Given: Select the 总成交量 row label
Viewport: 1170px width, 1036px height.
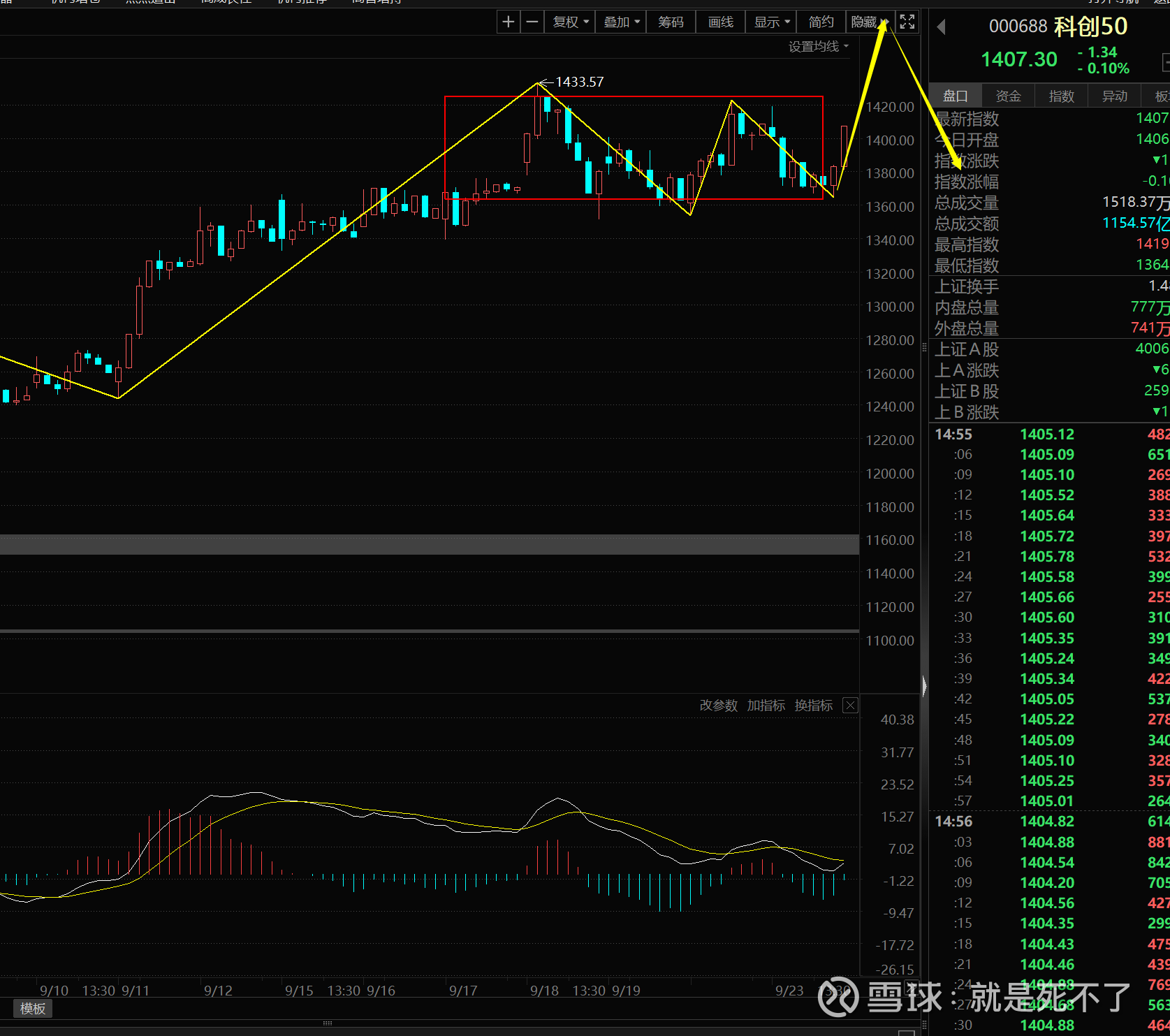Looking at the screenshot, I should pyautogui.click(x=967, y=203).
